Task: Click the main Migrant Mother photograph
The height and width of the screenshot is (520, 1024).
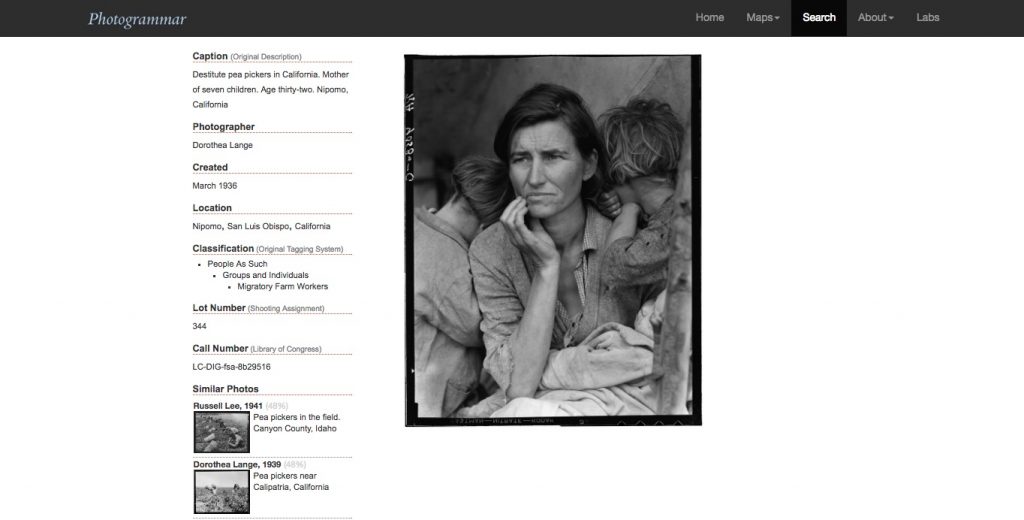Action: pyautogui.click(x=552, y=240)
